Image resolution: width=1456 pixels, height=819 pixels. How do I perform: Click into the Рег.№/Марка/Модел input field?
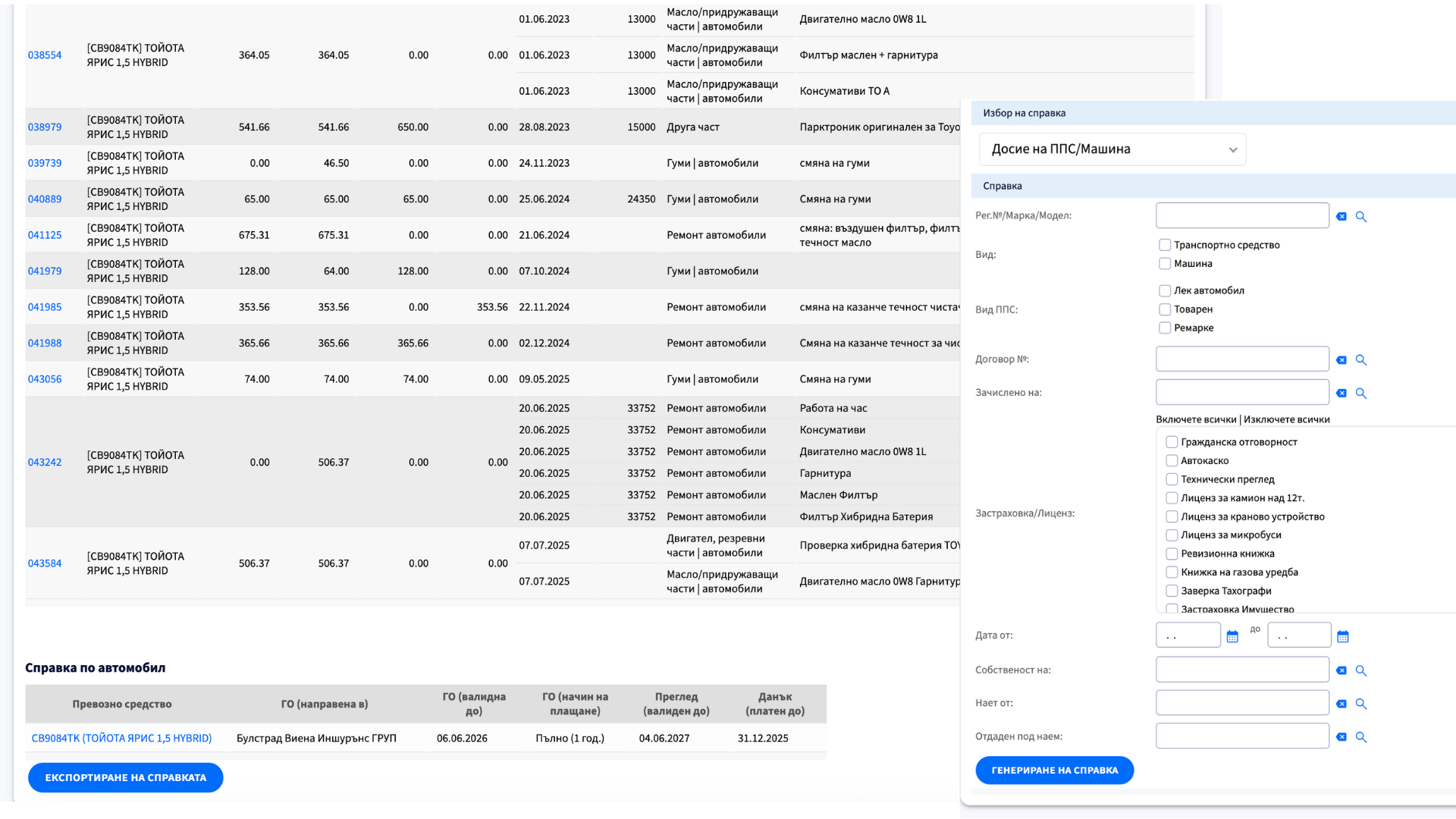pyautogui.click(x=1241, y=216)
